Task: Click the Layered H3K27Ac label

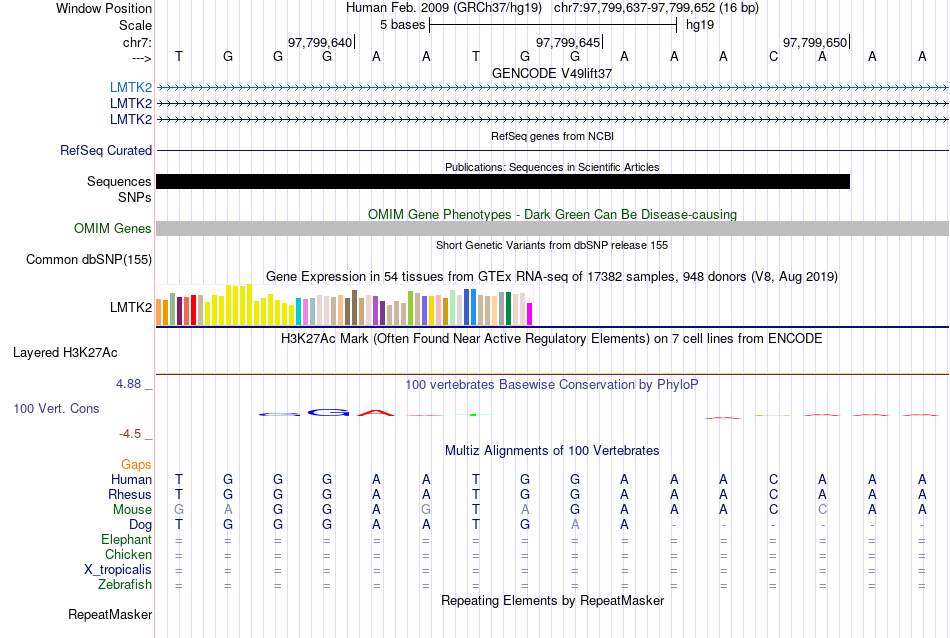Action: click(65, 353)
